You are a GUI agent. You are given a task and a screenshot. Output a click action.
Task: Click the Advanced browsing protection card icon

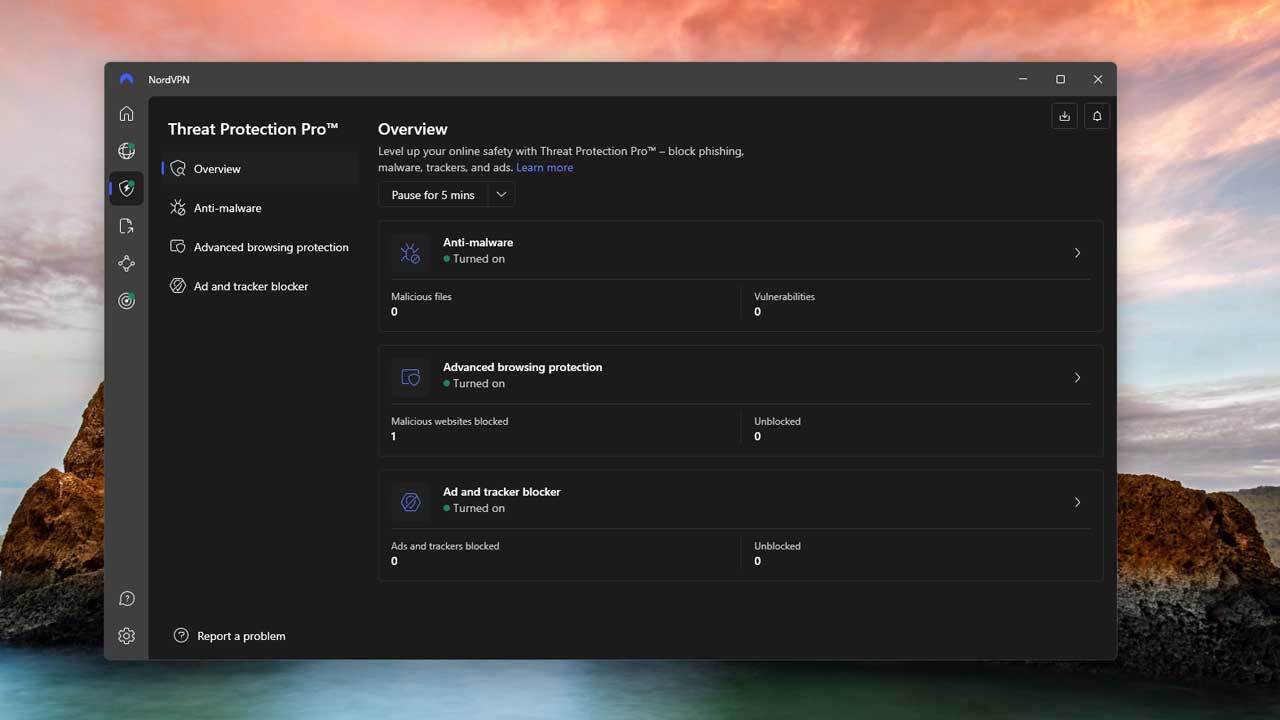click(x=410, y=378)
